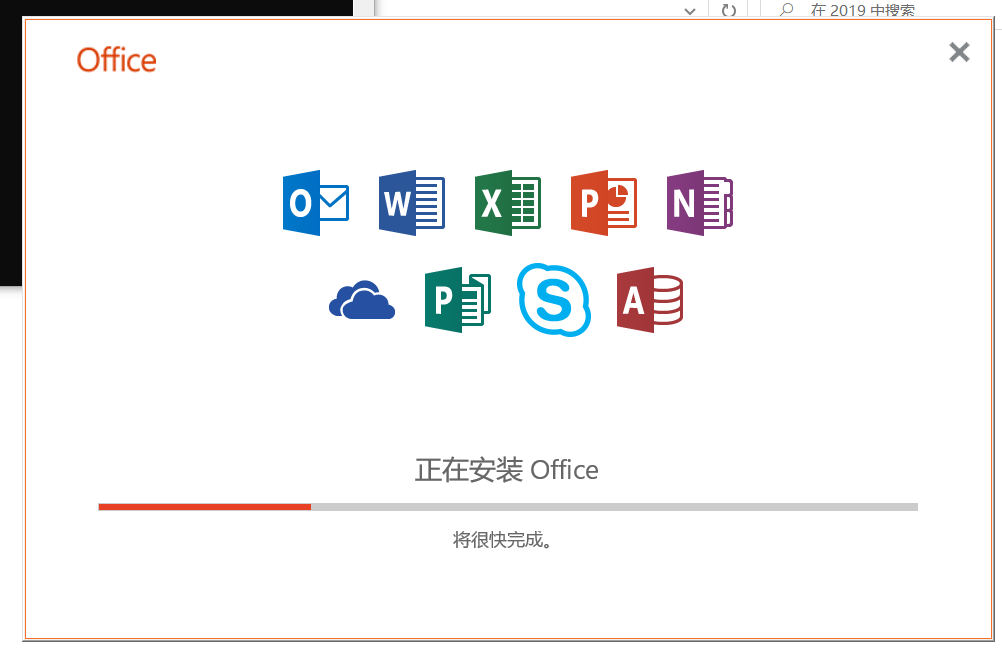Click the PowerPoint icon
The height and width of the screenshot is (669, 1002).
point(603,203)
